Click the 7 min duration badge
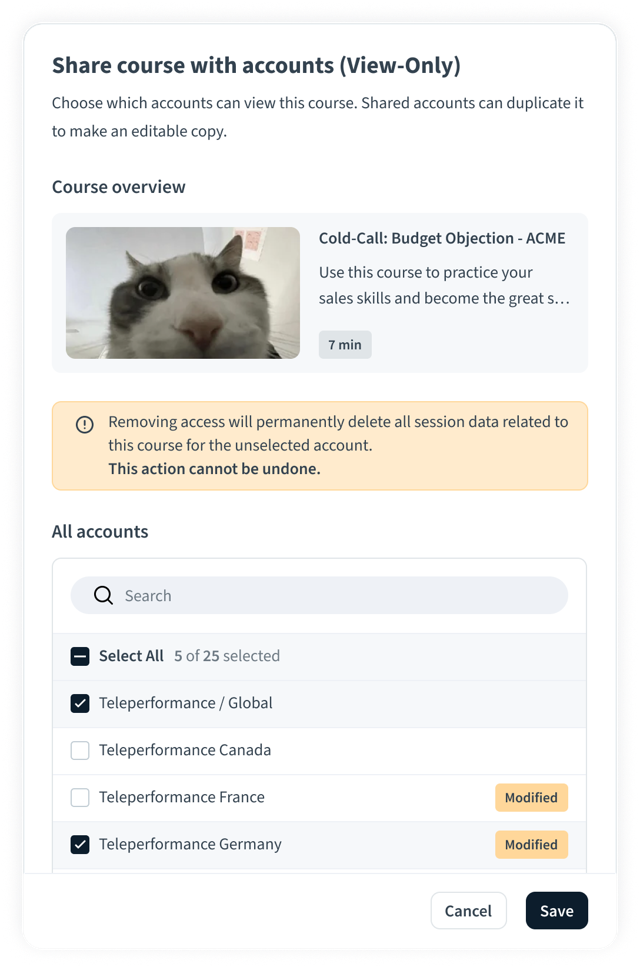The width and height of the screenshot is (640, 967). (x=345, y=345)
